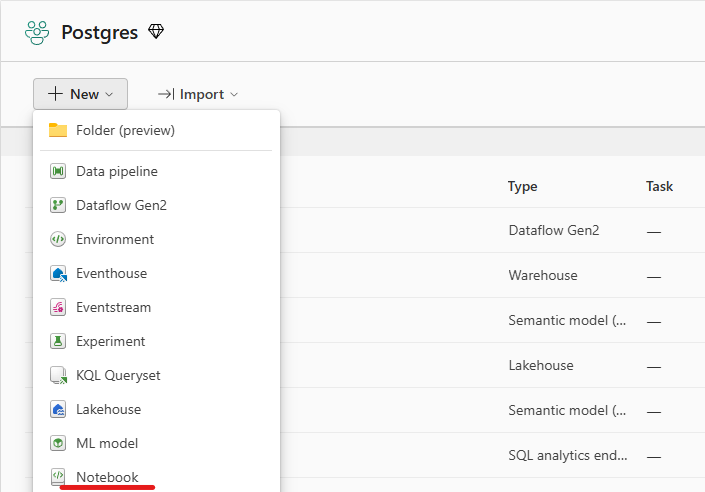705x492 pixels.
Task: Create a new Notebook from menu
Action: (156, 477)
